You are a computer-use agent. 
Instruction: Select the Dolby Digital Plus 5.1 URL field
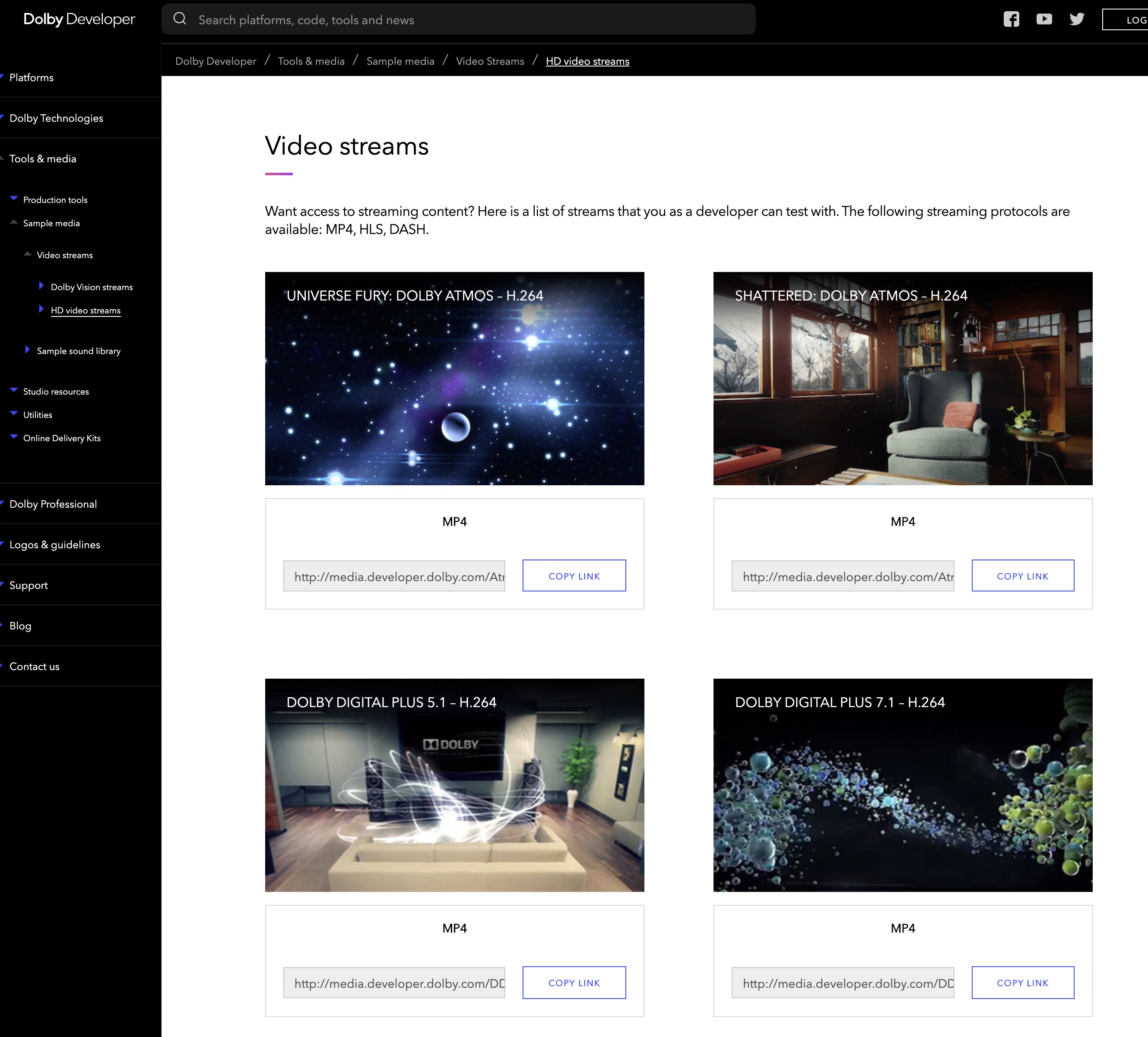click(394, 983)
